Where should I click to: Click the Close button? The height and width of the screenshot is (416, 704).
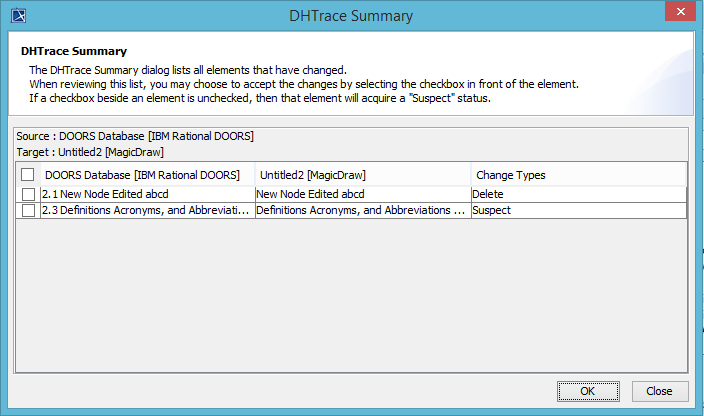pyautogui.click(x=660, y=391)
